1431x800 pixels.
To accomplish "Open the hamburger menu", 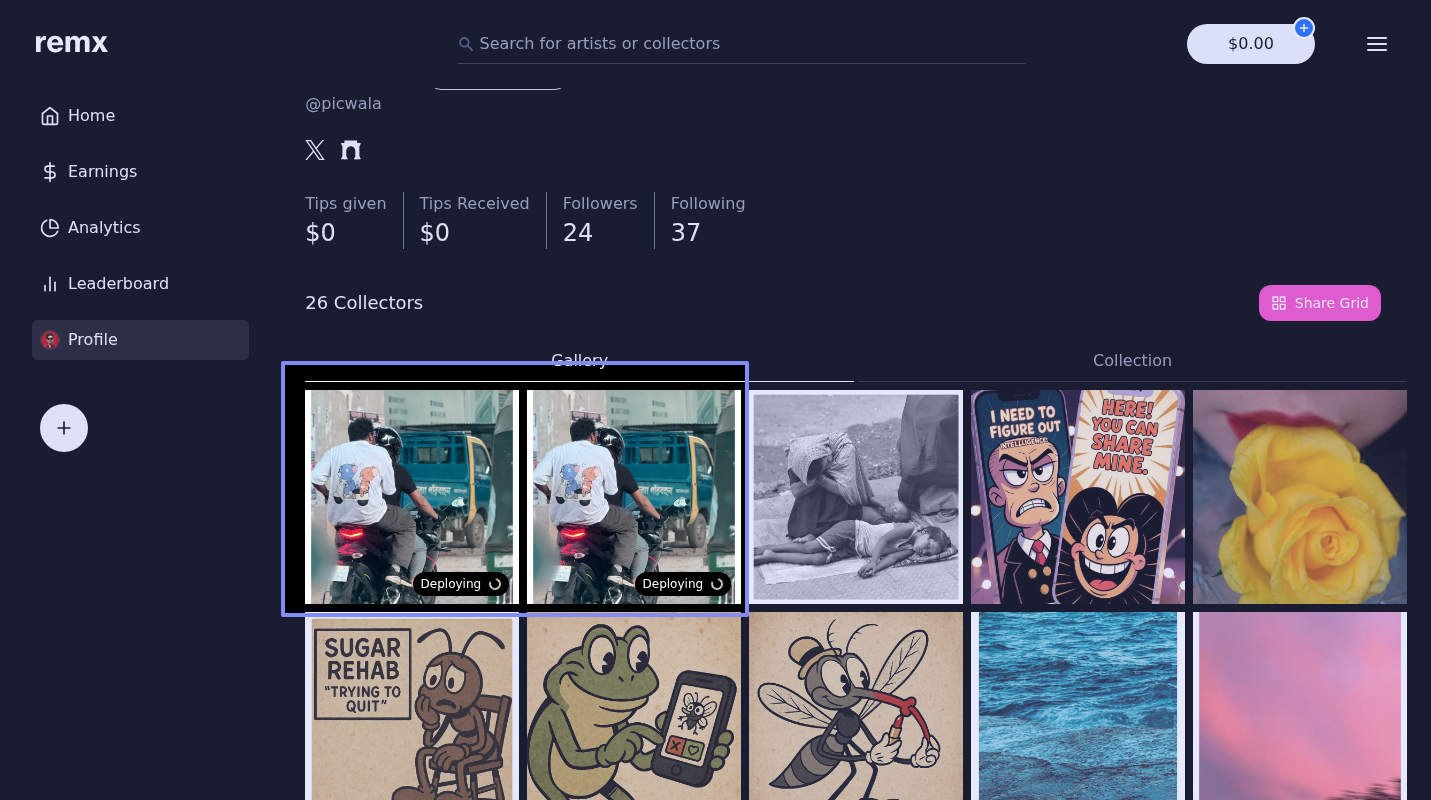I will pyautogui.click(x=1377, y=44).
